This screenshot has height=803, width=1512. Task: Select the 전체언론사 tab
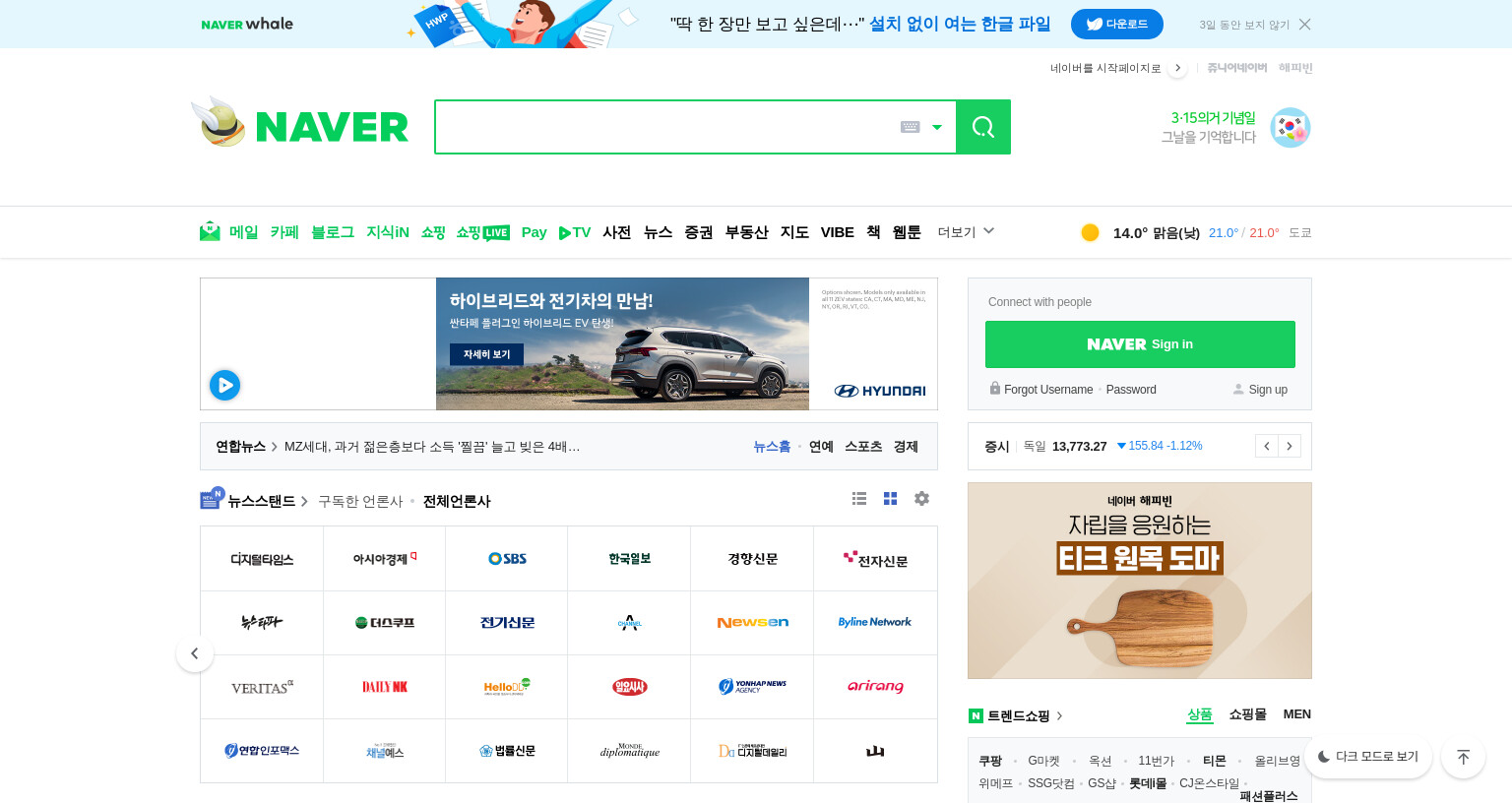click(457, 501)
